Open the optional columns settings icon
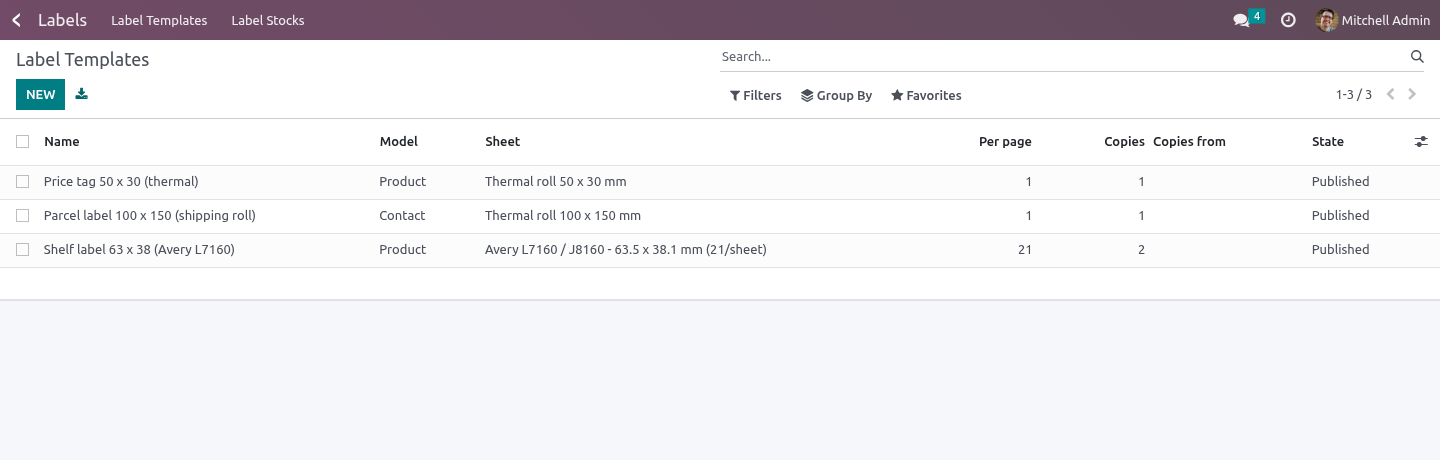This screenshot has height=460, width=1440. pyautogui.click(x=1421, y=142)
